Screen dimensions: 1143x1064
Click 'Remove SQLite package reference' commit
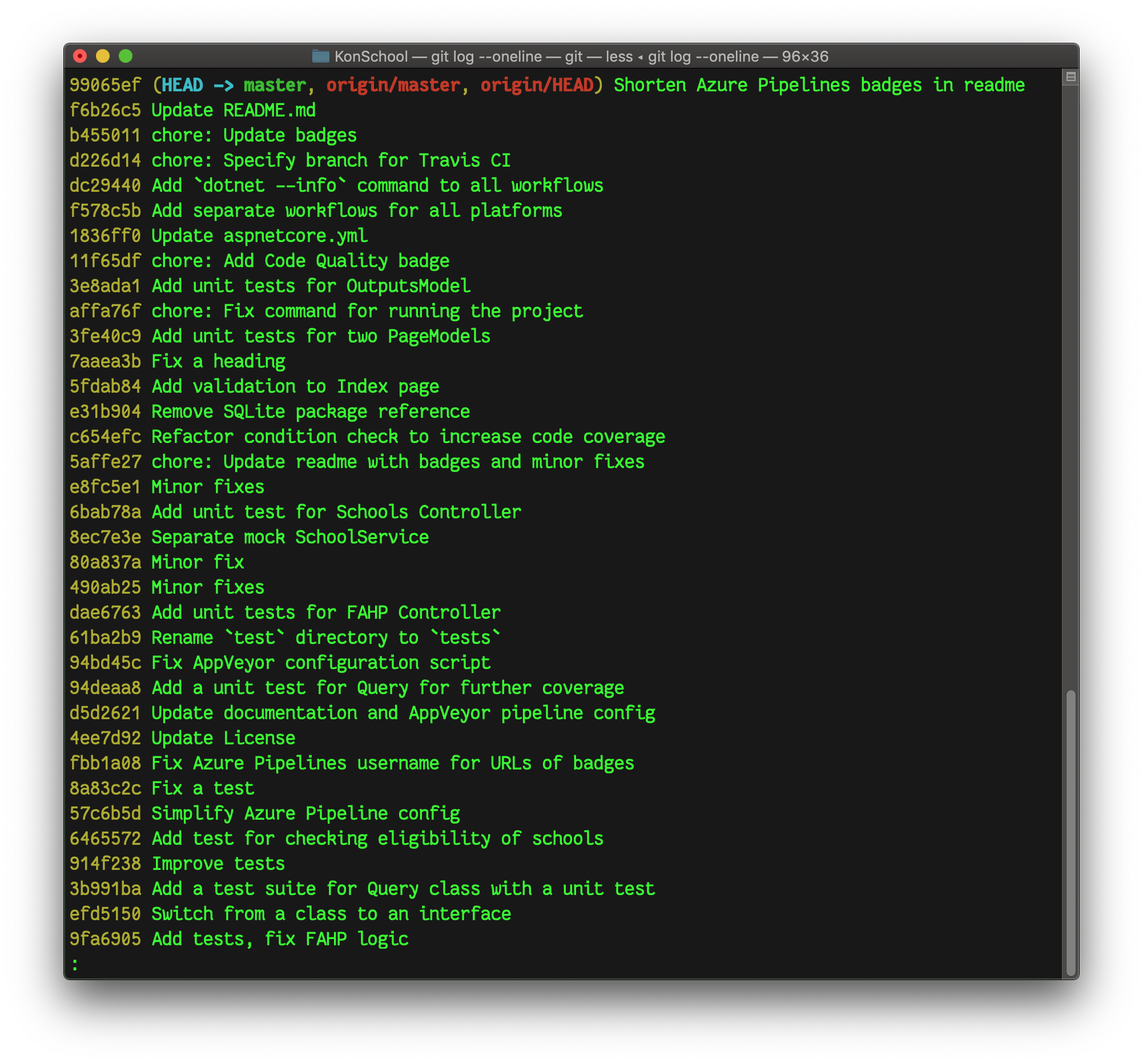(311, 412)
